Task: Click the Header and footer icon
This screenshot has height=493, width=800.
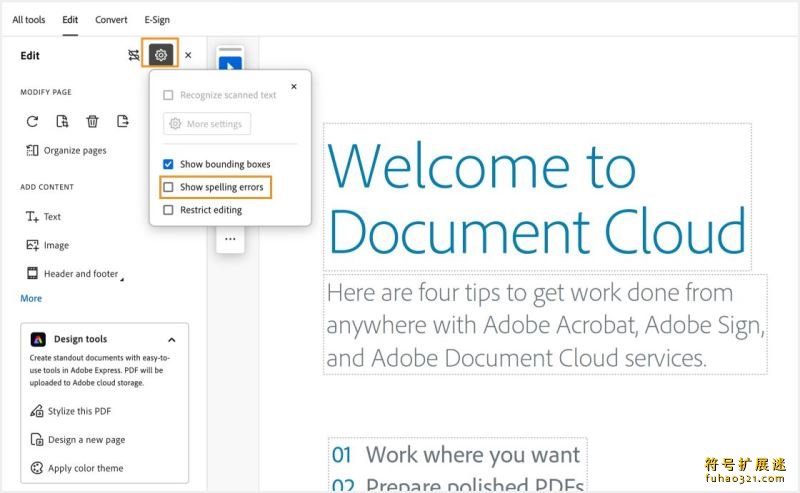Action: [32, 274]
